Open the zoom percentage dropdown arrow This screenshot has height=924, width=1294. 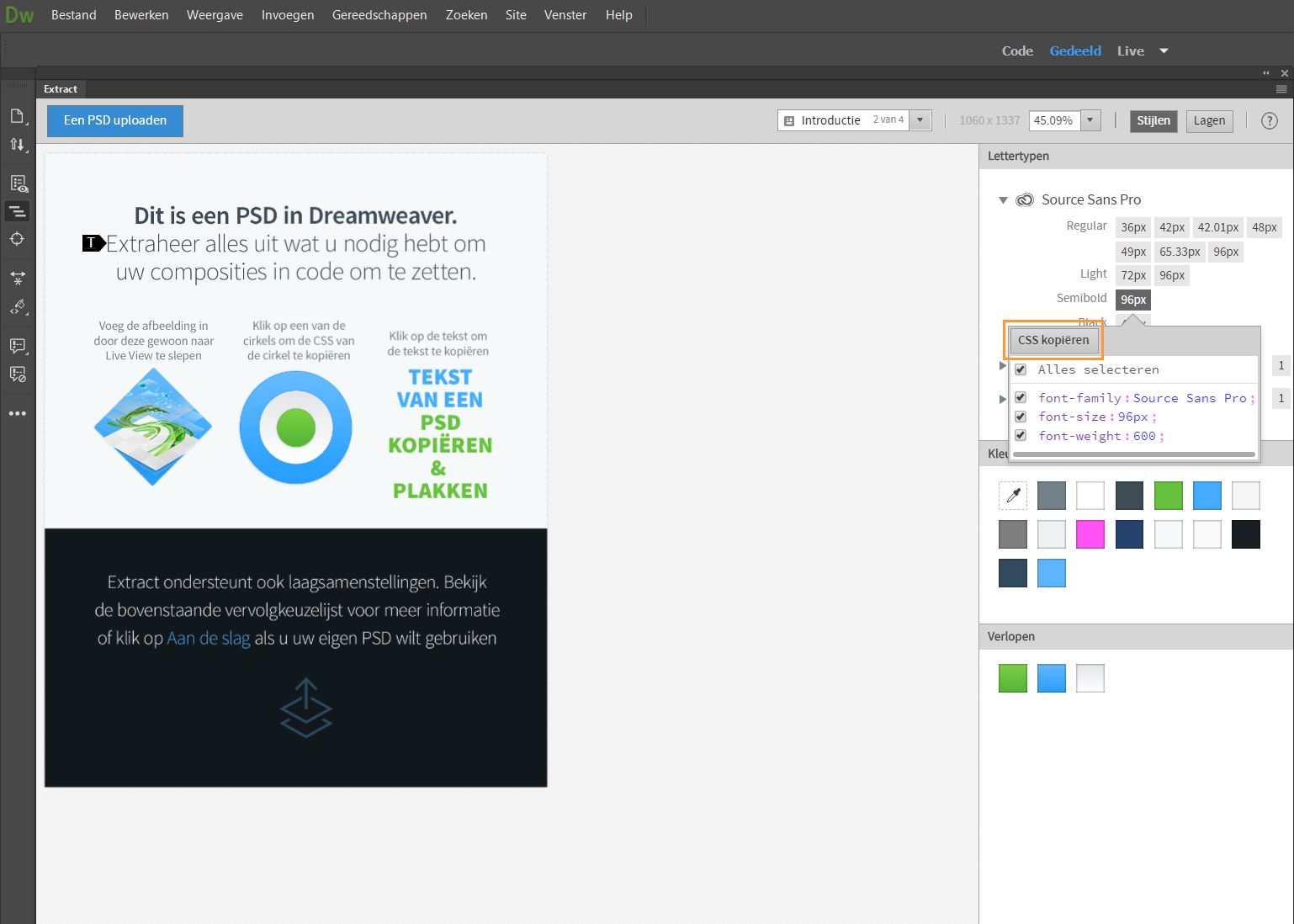pyautogui.click(x=1090, y=120)
